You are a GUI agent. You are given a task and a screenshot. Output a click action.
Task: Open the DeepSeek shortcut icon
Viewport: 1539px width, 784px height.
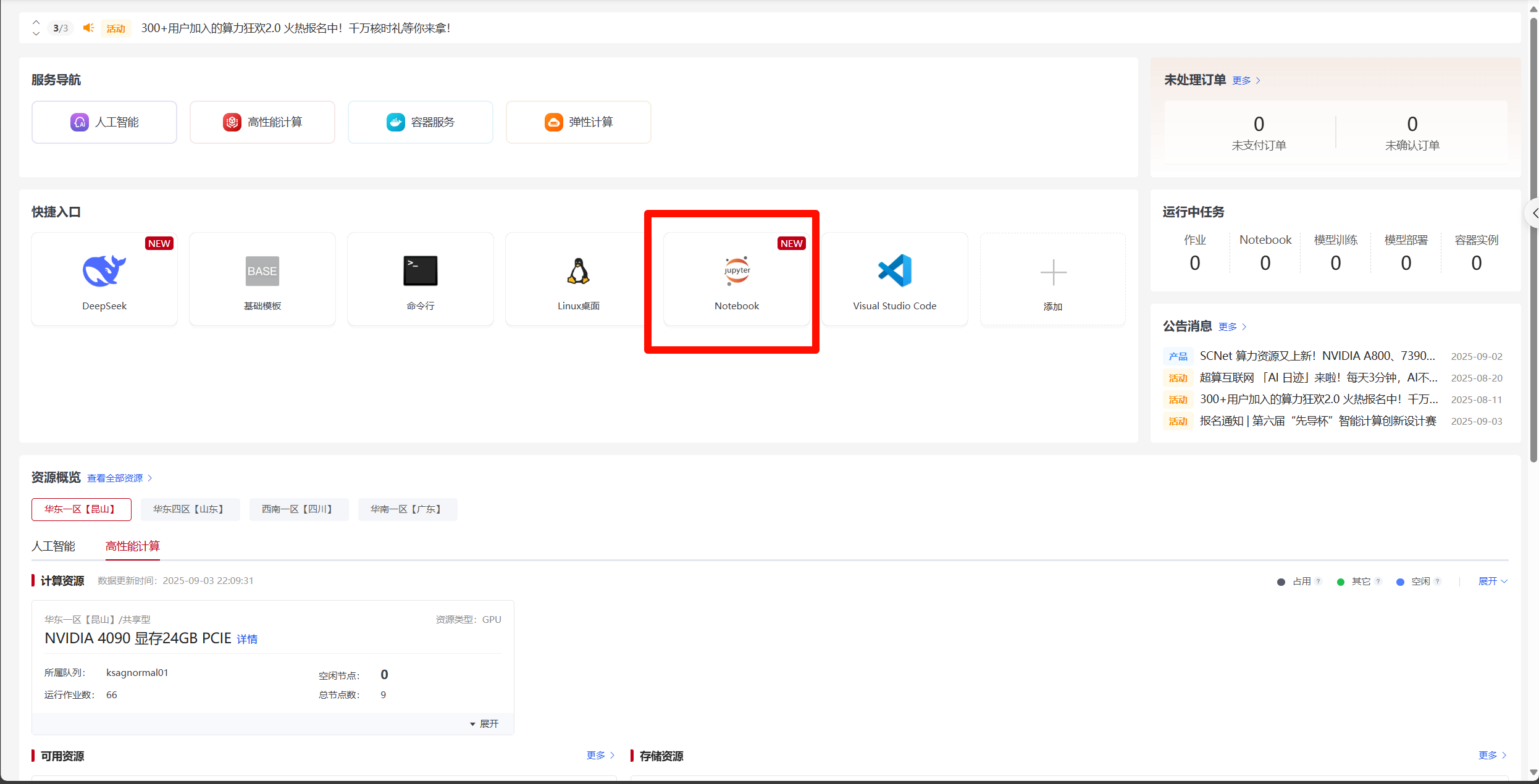coord(104,271)
